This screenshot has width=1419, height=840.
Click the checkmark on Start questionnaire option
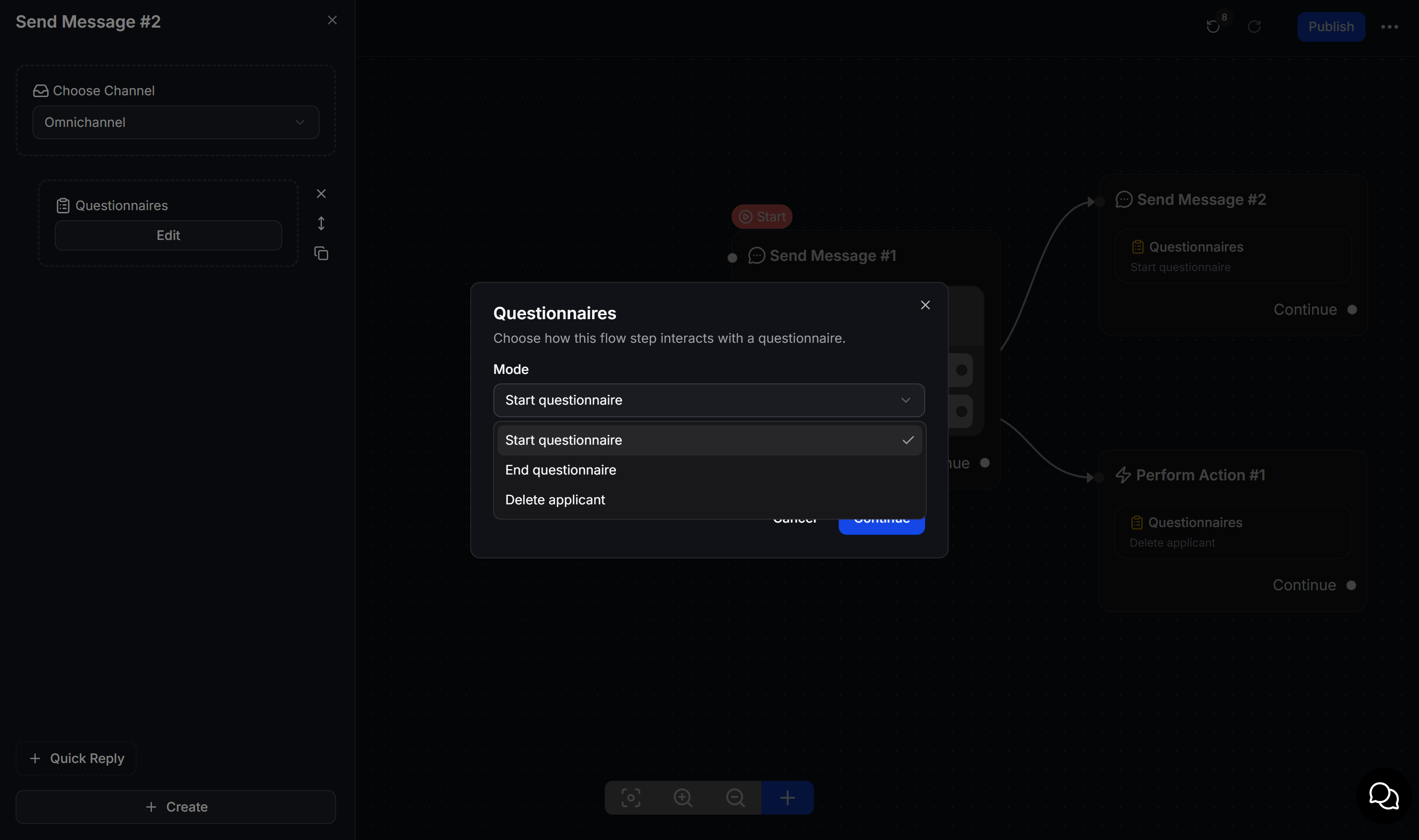point(908,440)
